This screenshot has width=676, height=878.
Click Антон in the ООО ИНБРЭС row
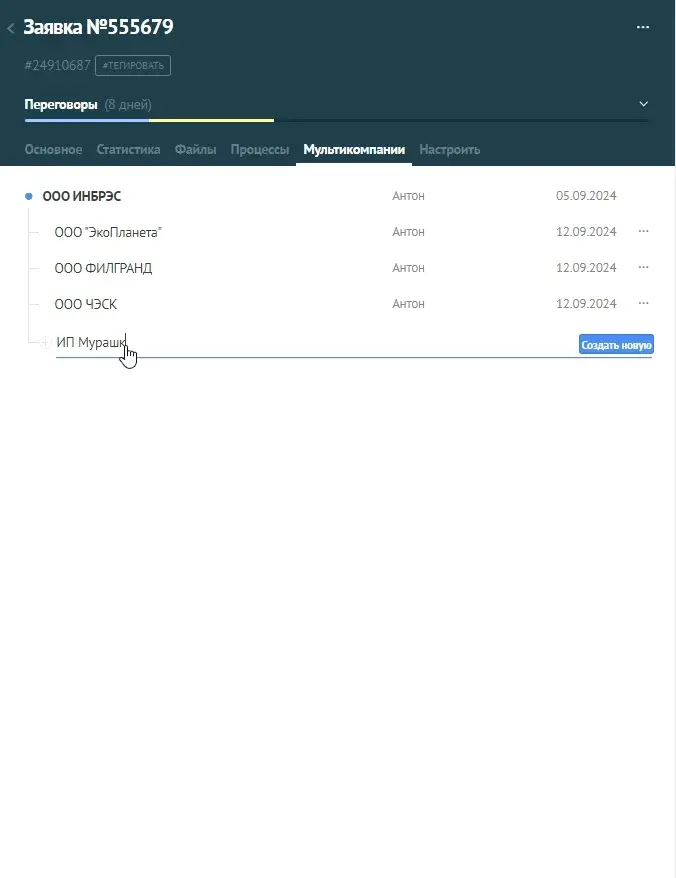pos(408,196)
